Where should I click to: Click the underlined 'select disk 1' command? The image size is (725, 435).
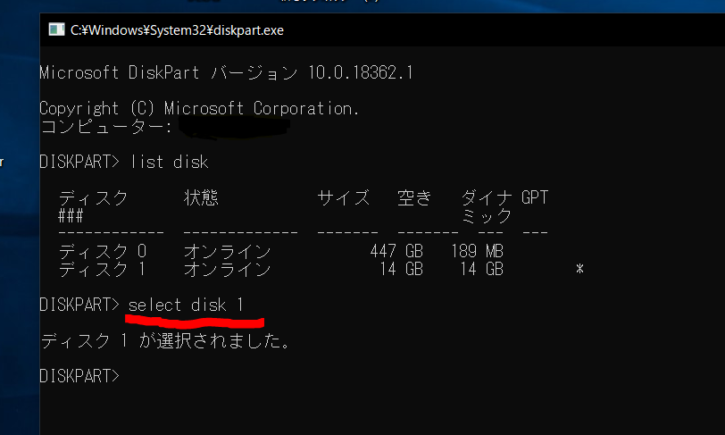186,304
